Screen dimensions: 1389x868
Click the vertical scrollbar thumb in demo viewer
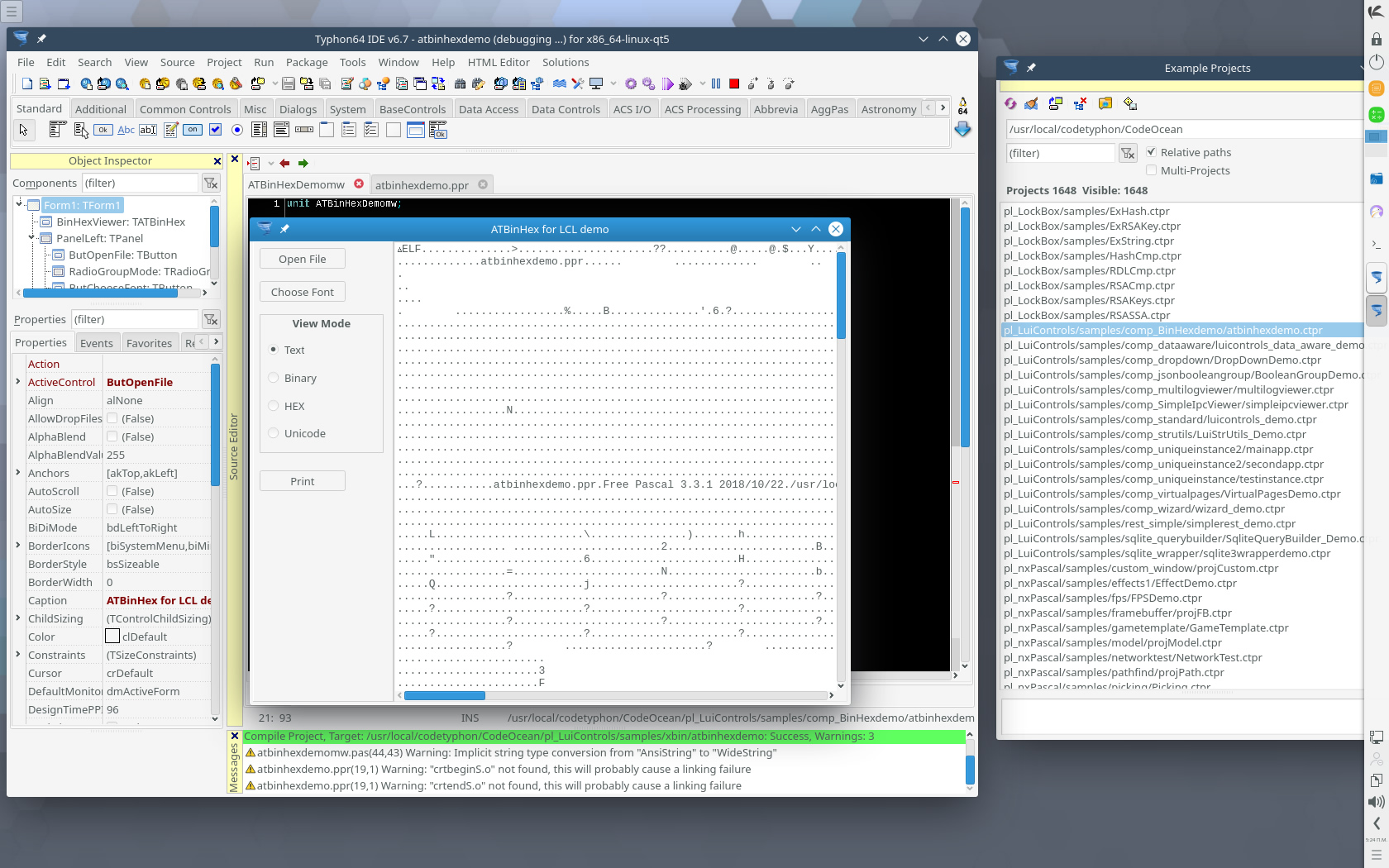(x=841, y=295)
